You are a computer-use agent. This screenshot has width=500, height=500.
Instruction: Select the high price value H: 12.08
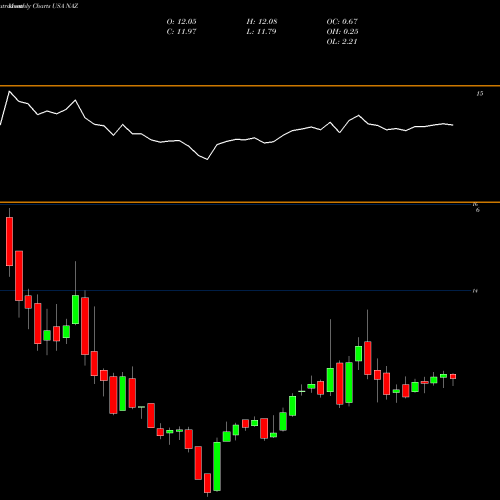tap(262, 22)
